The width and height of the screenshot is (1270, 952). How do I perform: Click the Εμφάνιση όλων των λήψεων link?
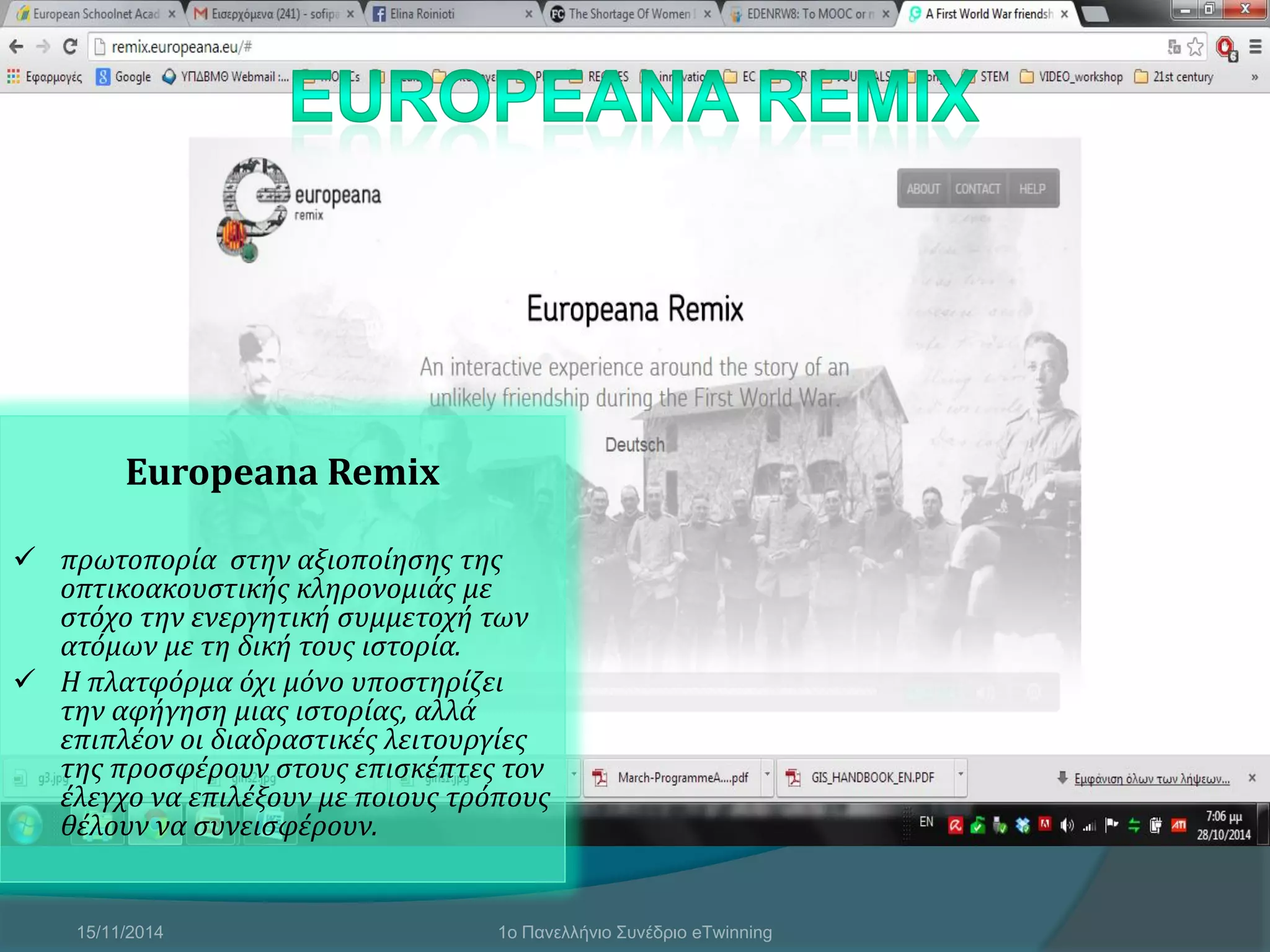(x=1152, y=778)
